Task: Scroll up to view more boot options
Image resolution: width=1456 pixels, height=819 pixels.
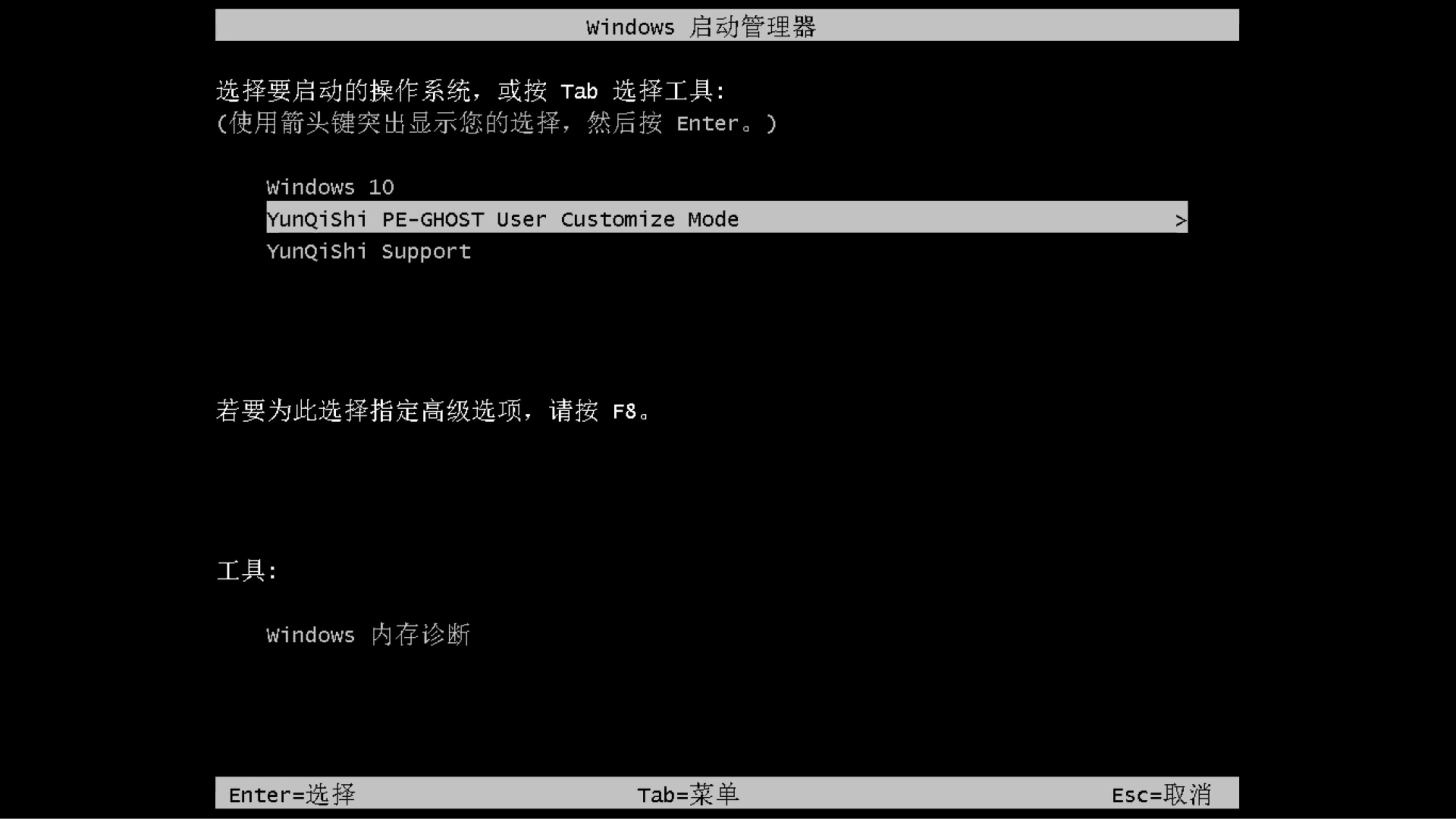Action: click(330, 186)
